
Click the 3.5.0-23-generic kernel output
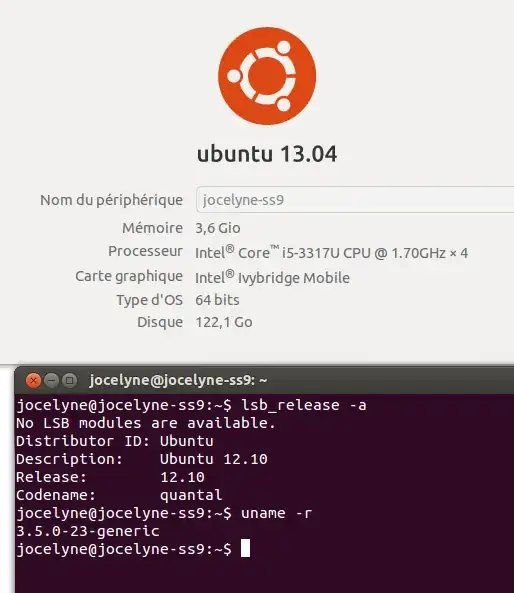pos(88,531)
